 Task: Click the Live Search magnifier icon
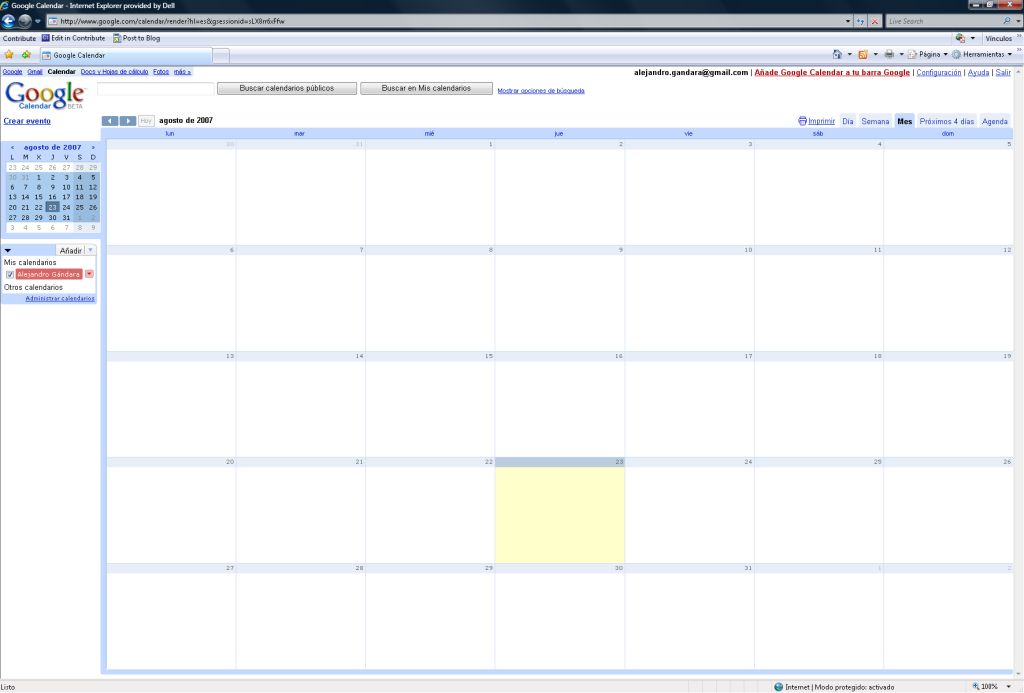[1006, 21]
